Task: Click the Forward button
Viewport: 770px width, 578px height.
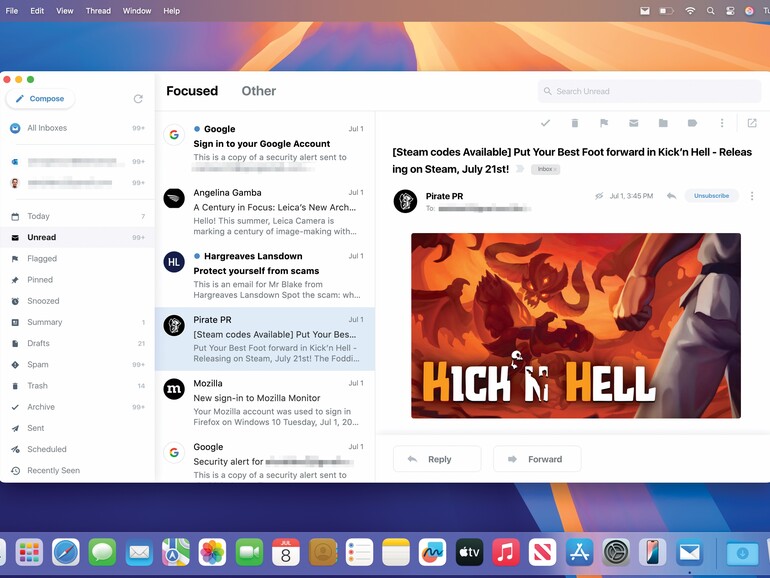Action: coord(537,459)
